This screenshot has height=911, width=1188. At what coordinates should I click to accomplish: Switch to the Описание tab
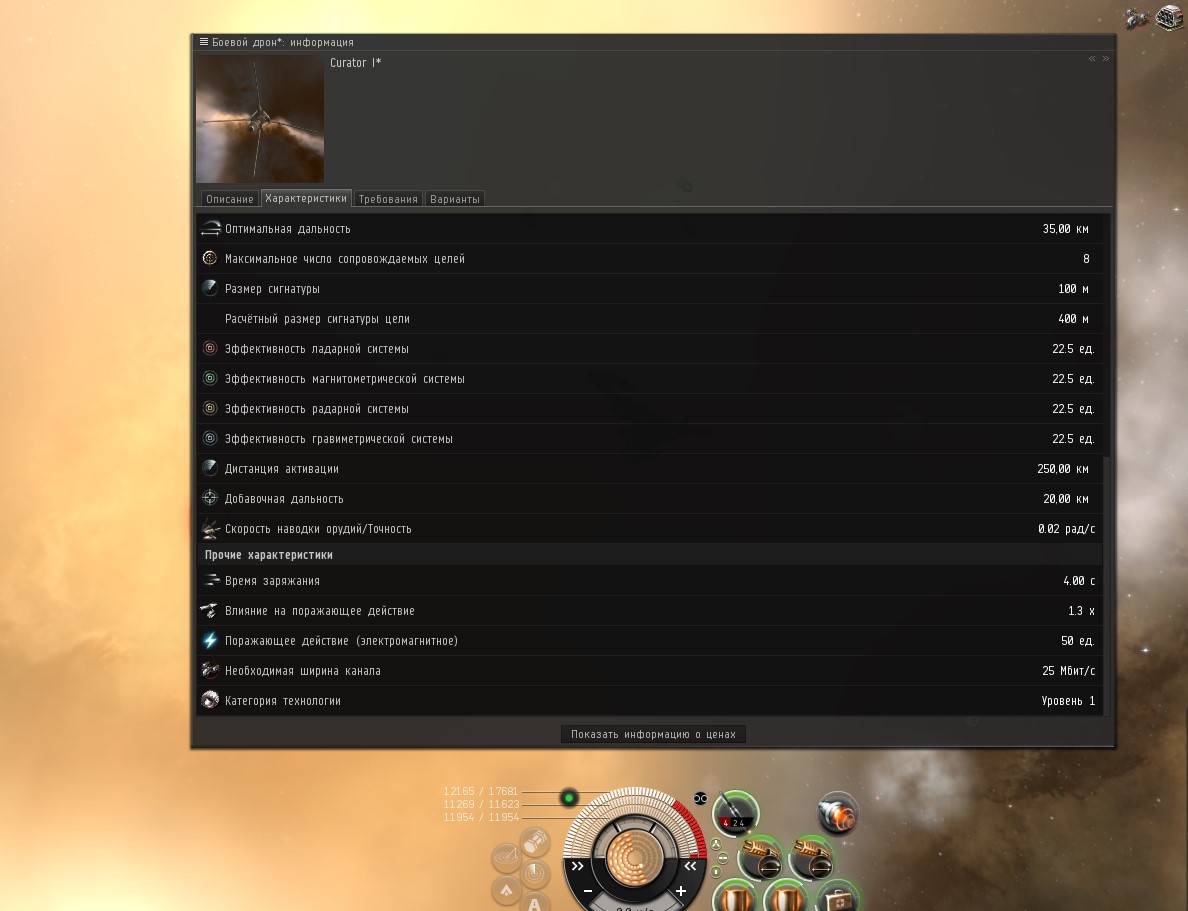pyautogui.click(x=230, y=199)
